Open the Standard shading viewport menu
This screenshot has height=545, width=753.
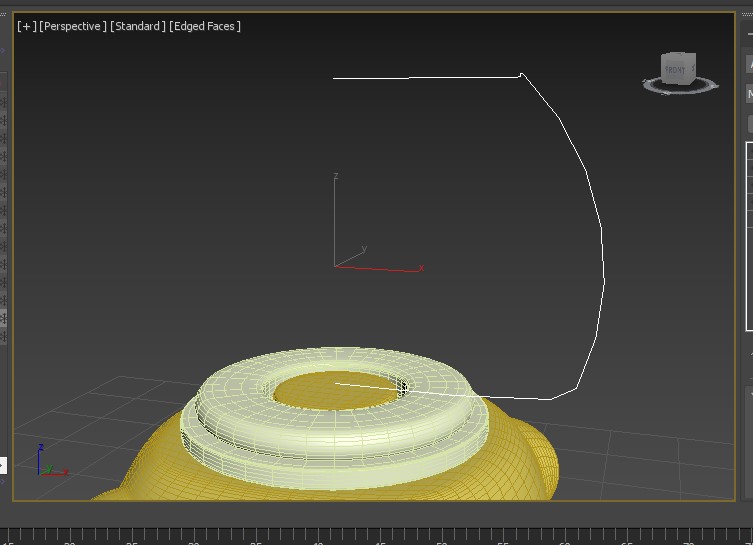(138, 26)
